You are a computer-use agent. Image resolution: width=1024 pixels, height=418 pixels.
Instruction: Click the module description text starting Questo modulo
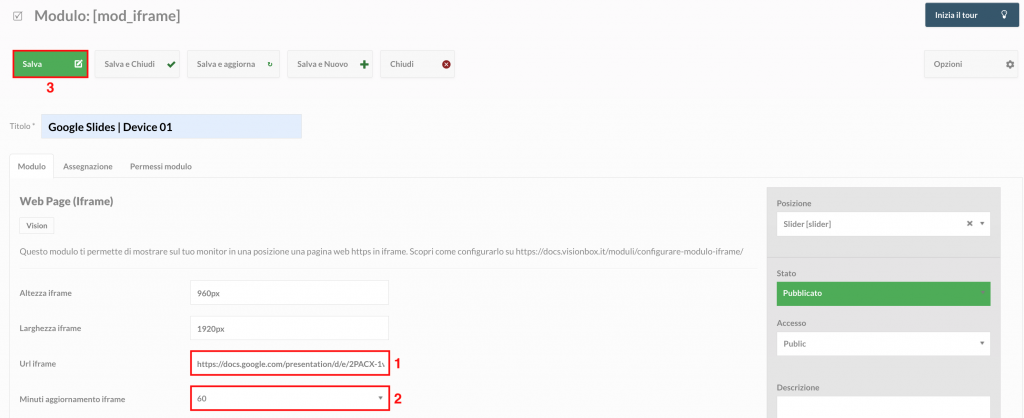(381, 251)
